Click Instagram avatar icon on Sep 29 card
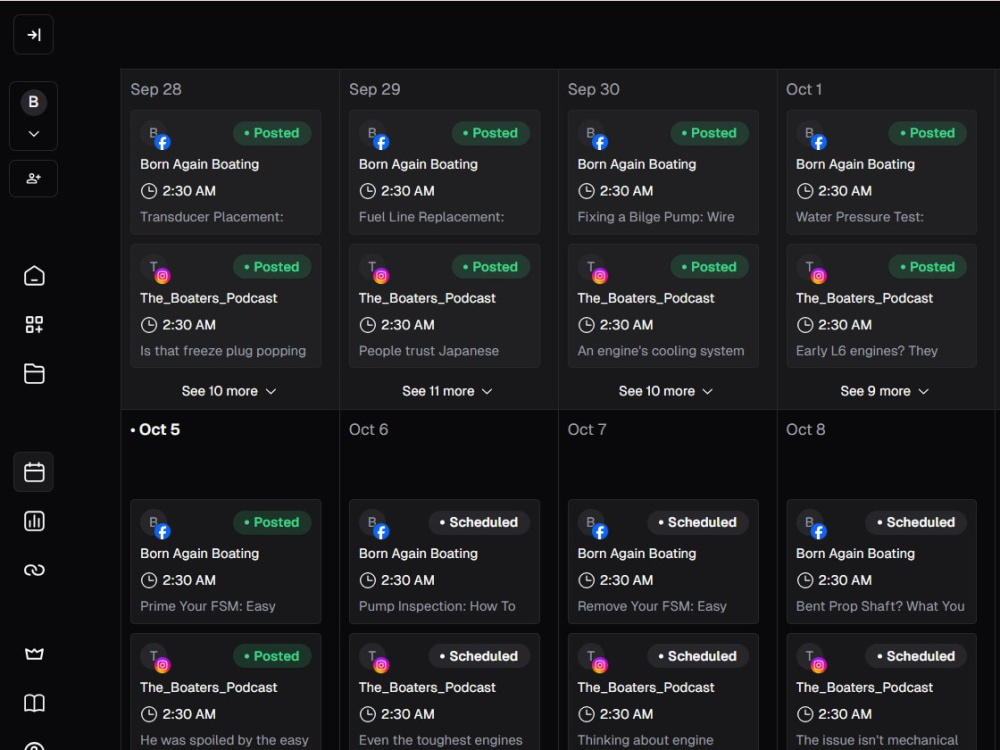The width and height of the screenshot is (1000, 750). coord(374,269)
